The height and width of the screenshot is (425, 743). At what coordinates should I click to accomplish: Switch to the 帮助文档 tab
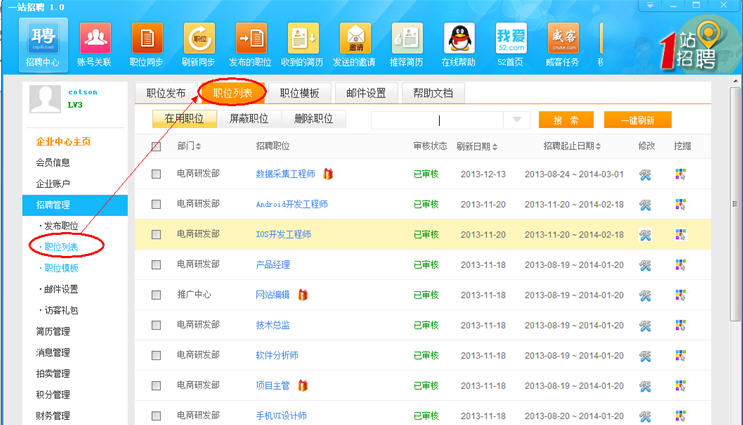[x=433, y=93]
